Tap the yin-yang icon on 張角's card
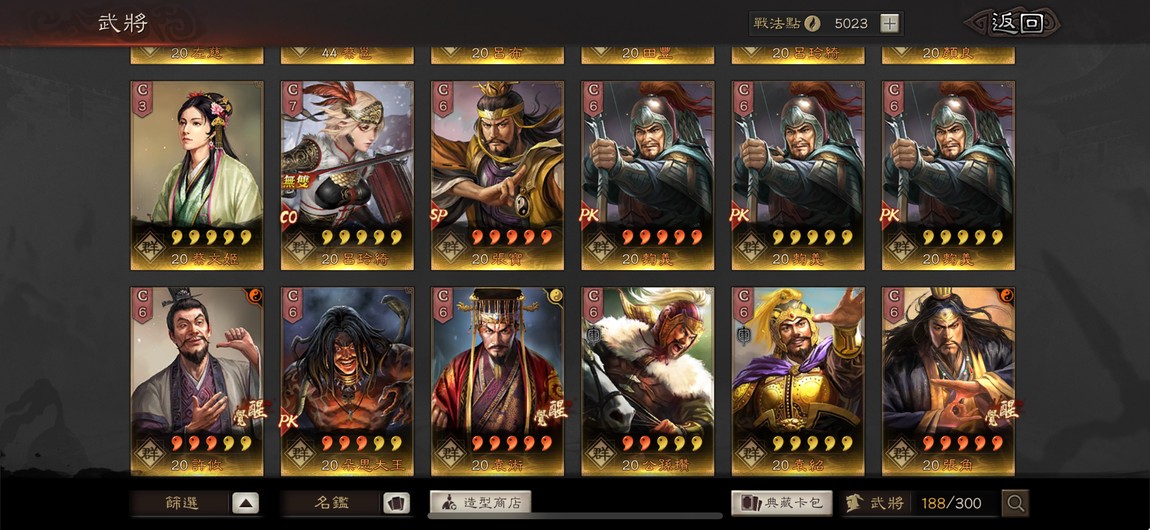This screenshot has width=1150, height=530. click(1008, 295)
